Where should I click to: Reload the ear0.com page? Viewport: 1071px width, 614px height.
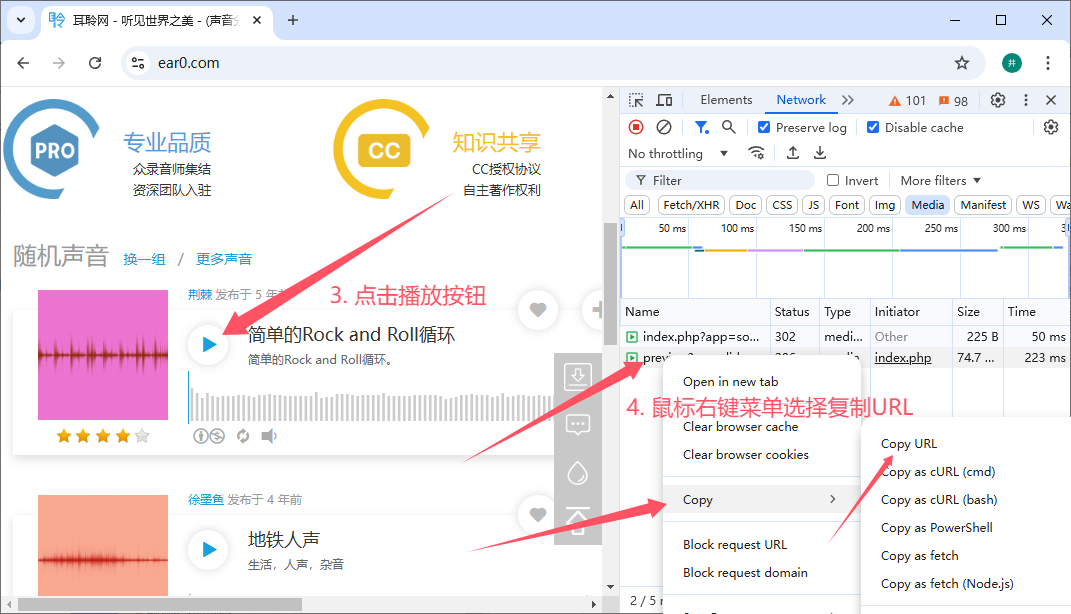coord(95,63)
